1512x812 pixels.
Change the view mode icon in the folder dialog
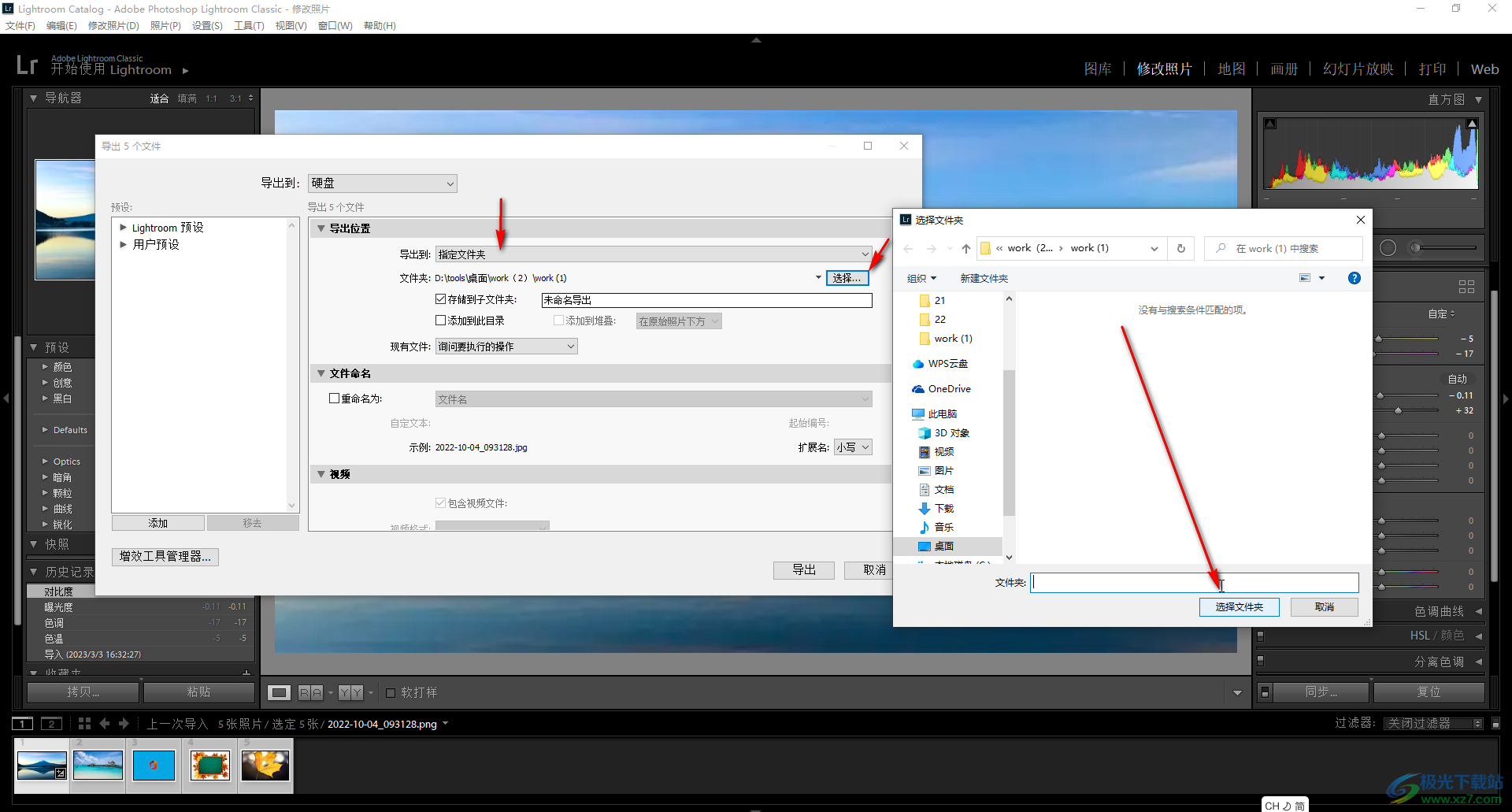coord(1305,278)
